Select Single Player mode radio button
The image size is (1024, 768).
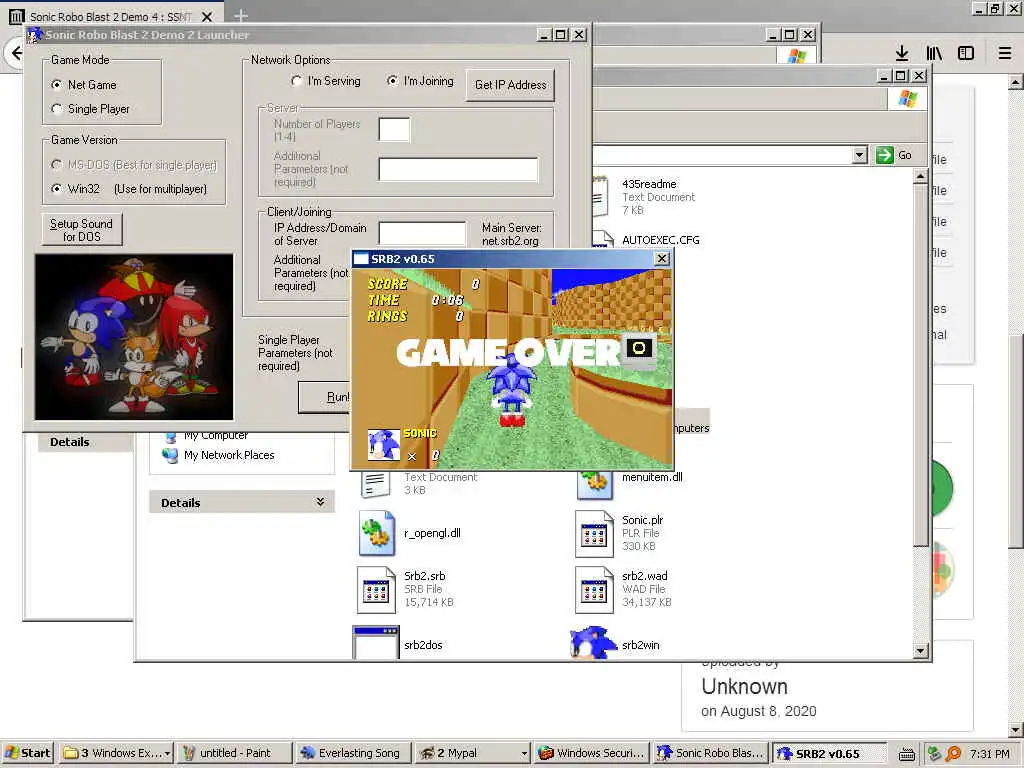(57, 108)
